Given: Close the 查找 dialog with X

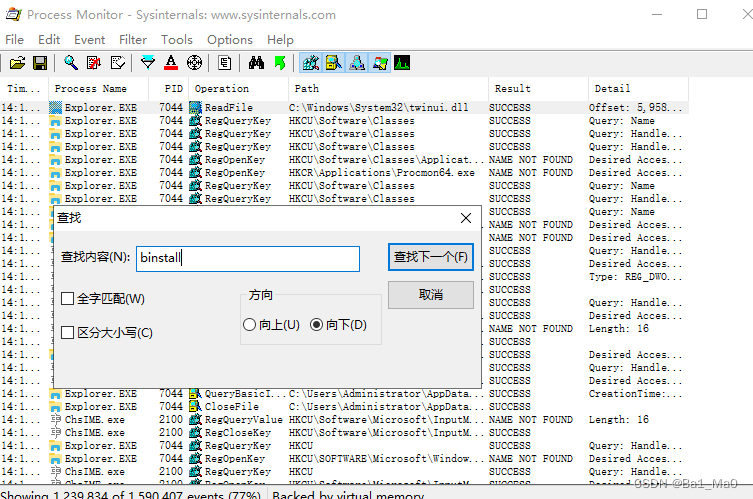Looking at the screenshot, I should coord(465,218).
